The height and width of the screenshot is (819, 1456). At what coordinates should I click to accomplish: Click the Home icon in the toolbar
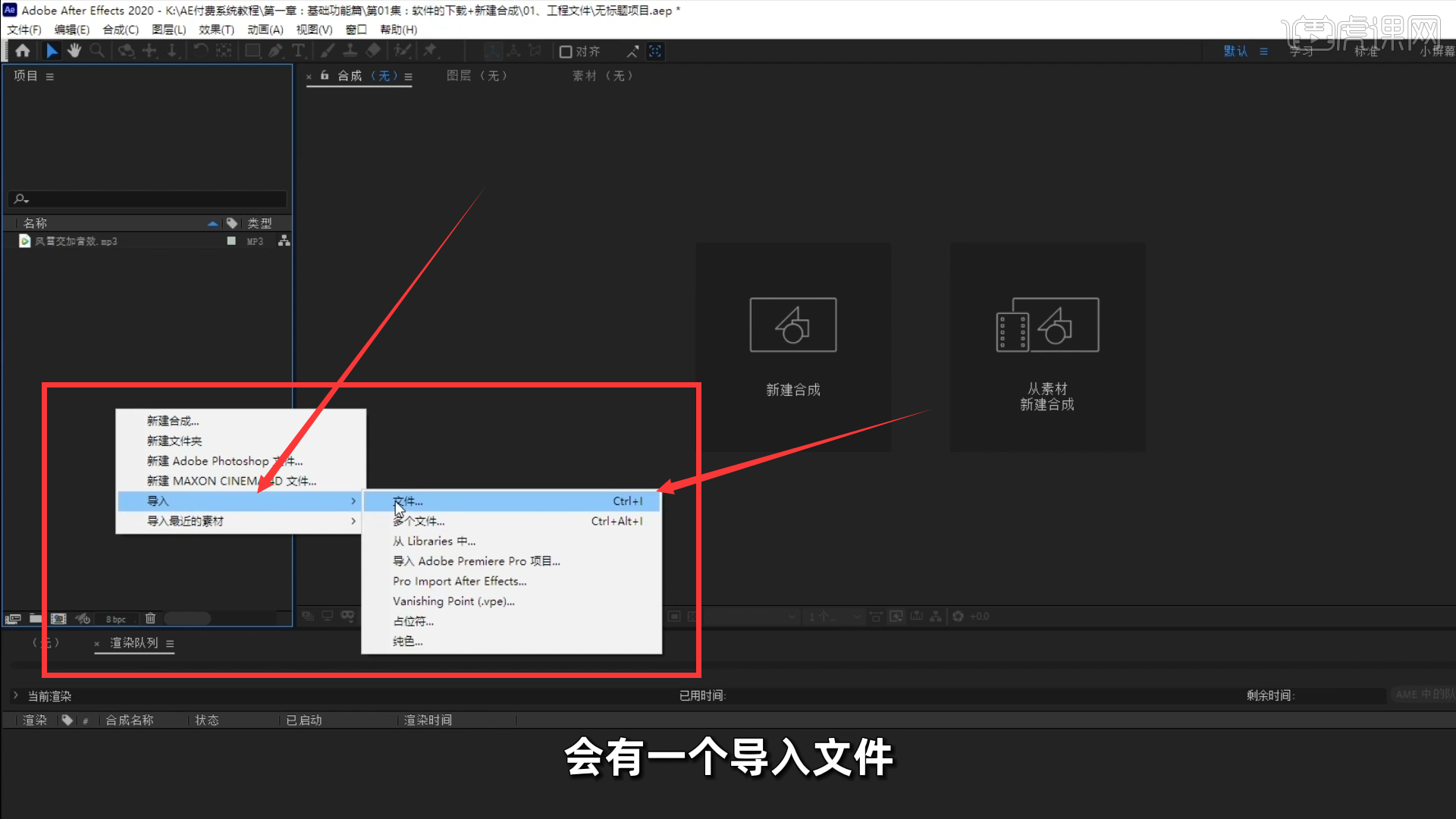(x=22, y=51)
